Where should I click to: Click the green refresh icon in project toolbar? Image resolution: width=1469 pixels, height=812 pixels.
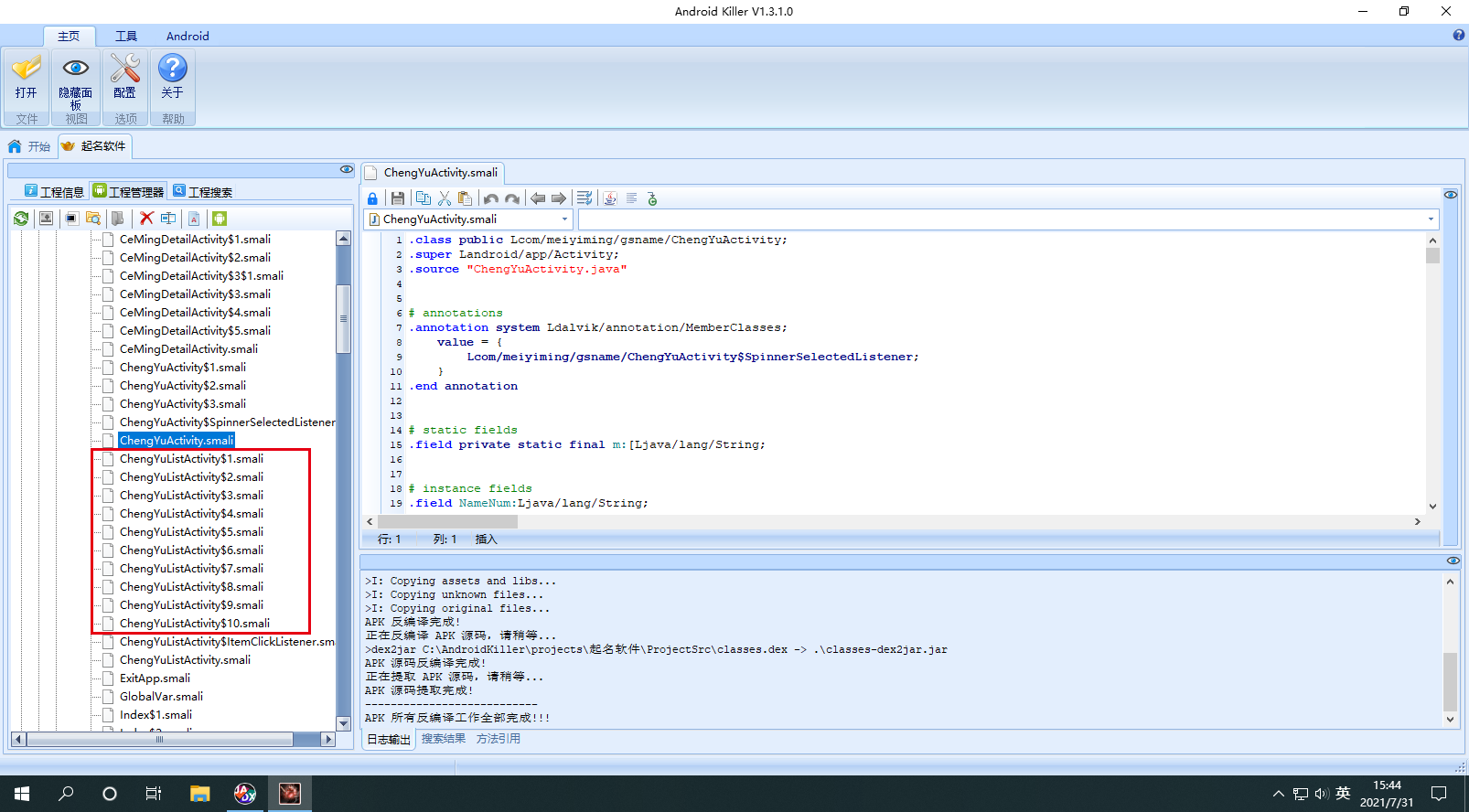(x=21, y=219)
